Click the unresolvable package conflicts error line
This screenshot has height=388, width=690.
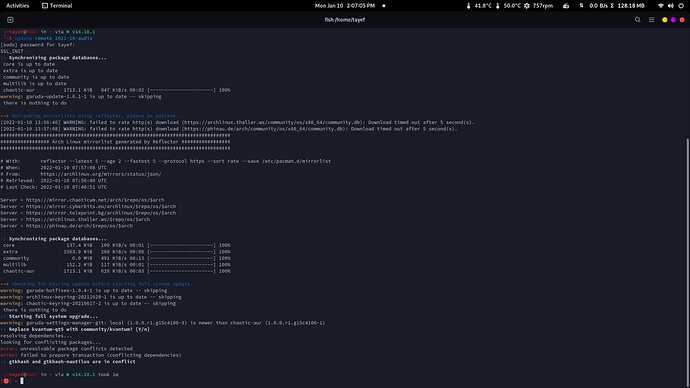tap(66, 349)
